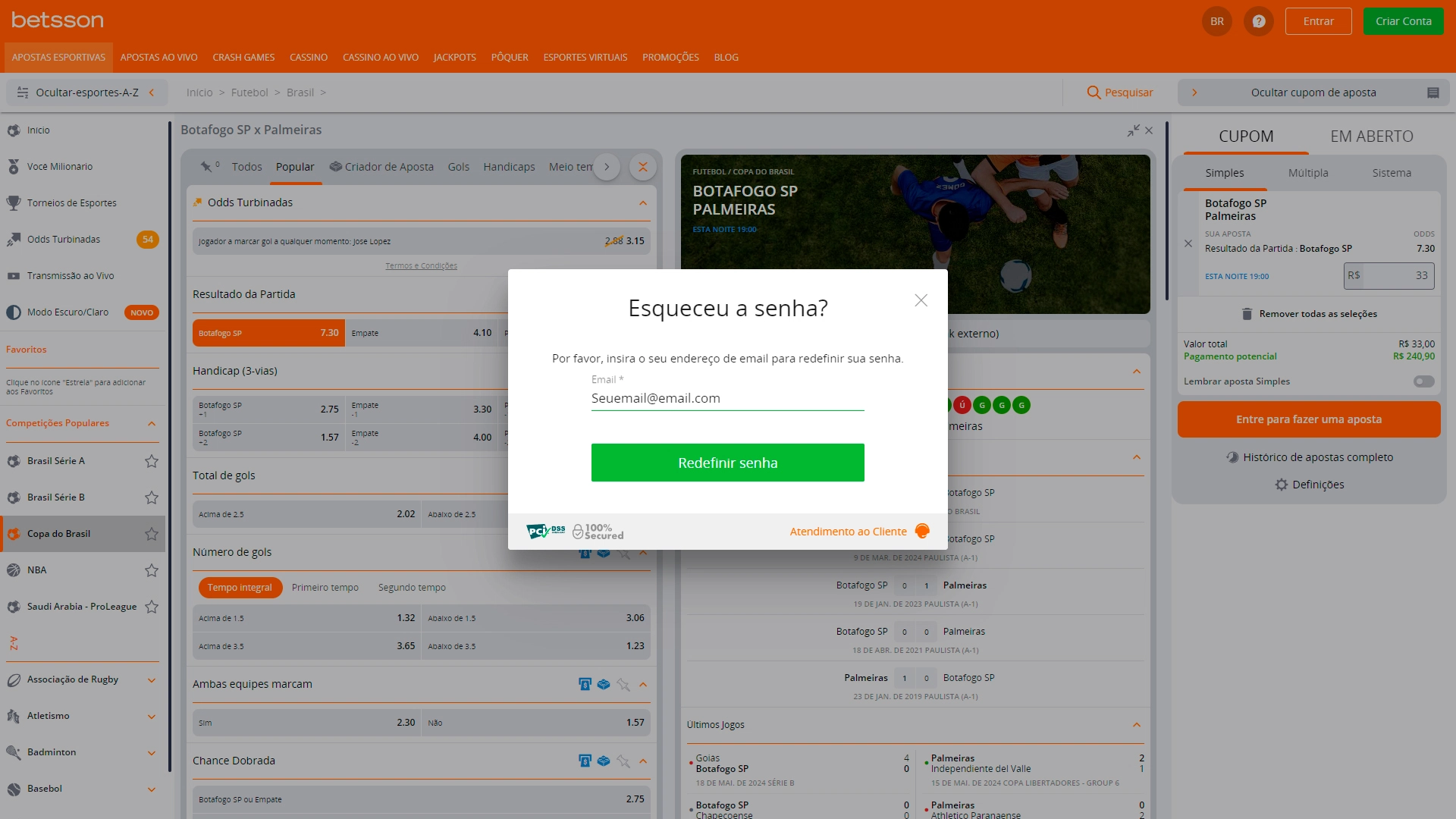1456x819 pixels.
Task: Click the Atendimento ao Cliente chat icon
Action: point(922,531)
